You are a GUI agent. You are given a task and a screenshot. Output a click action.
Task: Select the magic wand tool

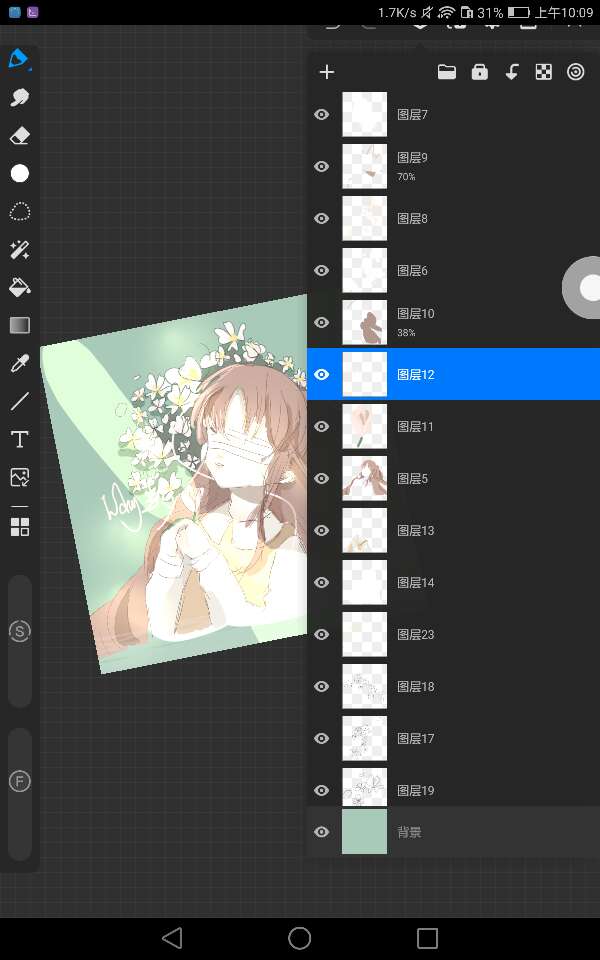click(x=20, y=249)
